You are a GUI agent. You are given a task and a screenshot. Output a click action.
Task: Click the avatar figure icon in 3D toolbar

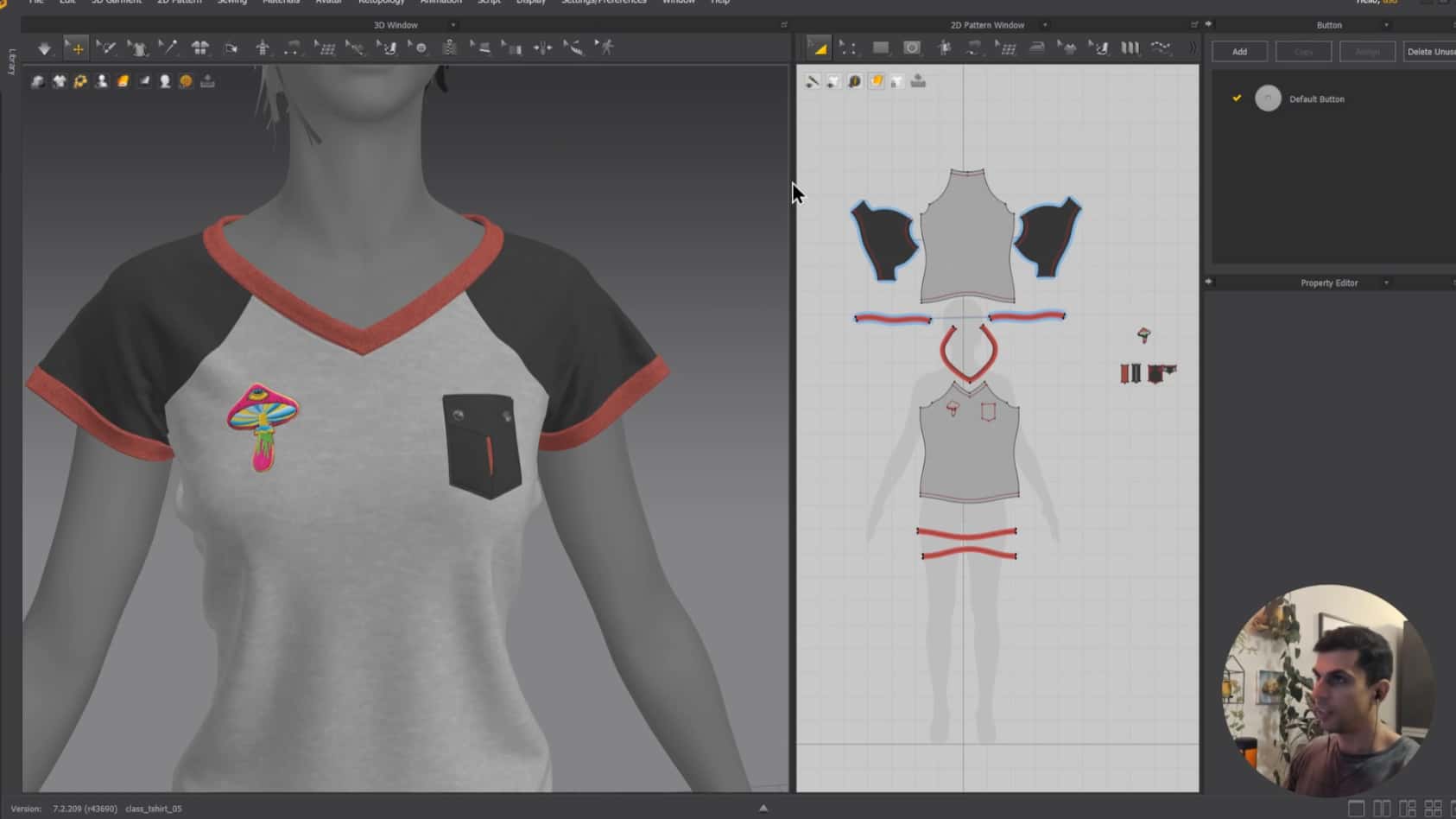pos(263,48)
